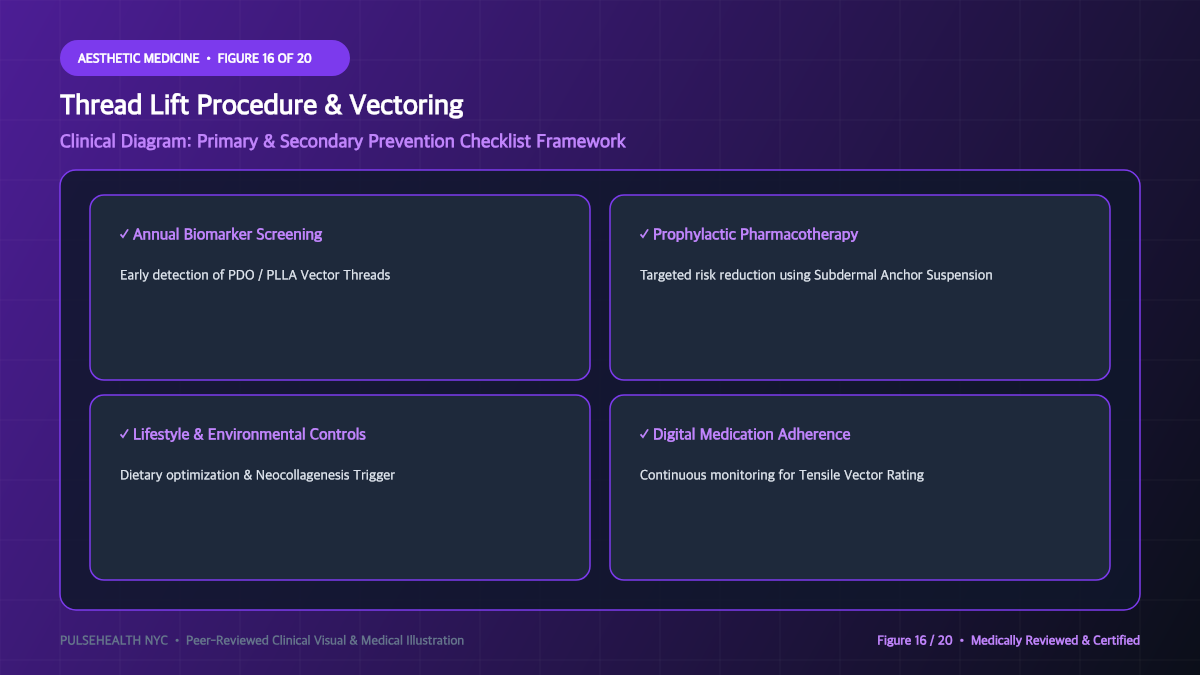The image size is (1200, 675).
Task: Select the Prophylactic Pharmacotherapy heading
Action: [749, 234]
